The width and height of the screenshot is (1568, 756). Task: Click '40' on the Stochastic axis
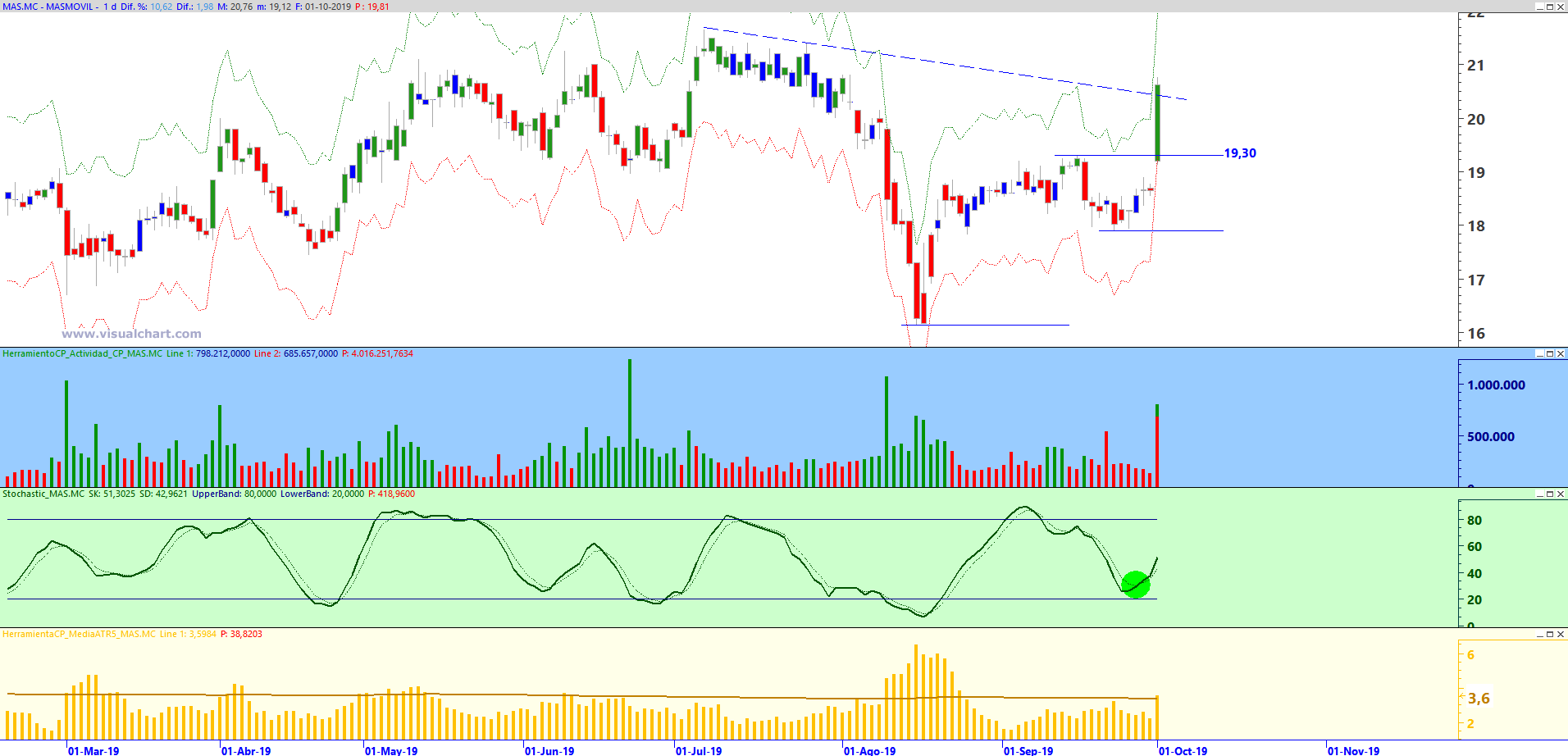click(x=1475, y=574)
